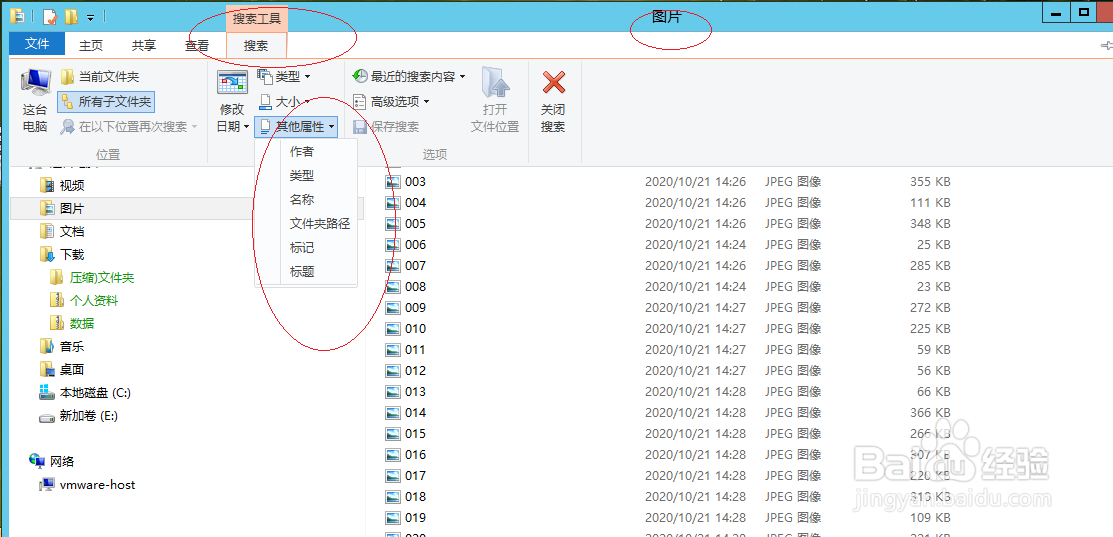
Task: Click the app folder icon in title bar
Action: tap(18, 15)
